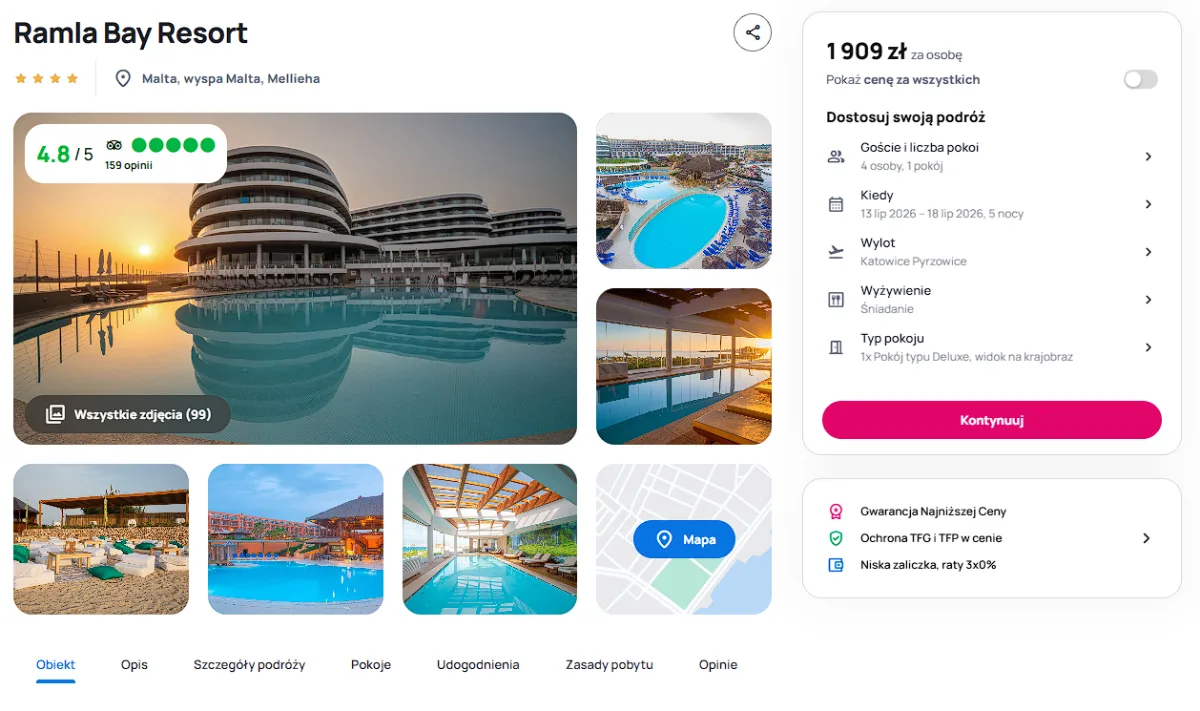
Task: Select the Opinie tab
Action: tap(718, 665)
